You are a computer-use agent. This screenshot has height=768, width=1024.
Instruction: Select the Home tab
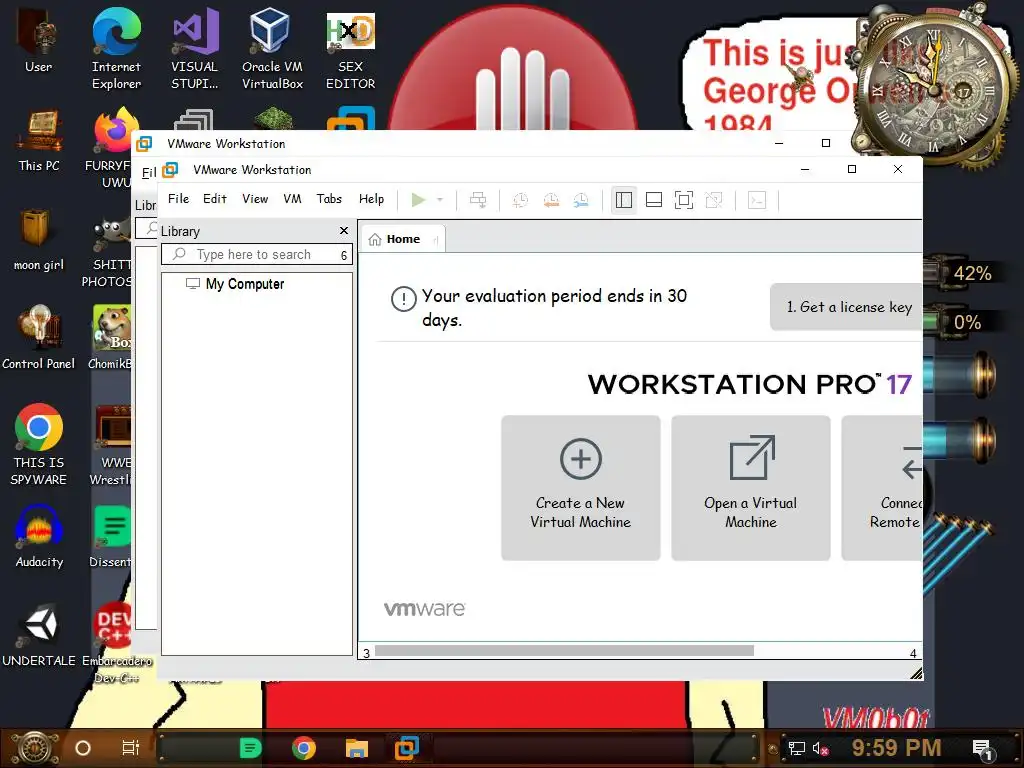pyautogui.click(x=403, y=239)
